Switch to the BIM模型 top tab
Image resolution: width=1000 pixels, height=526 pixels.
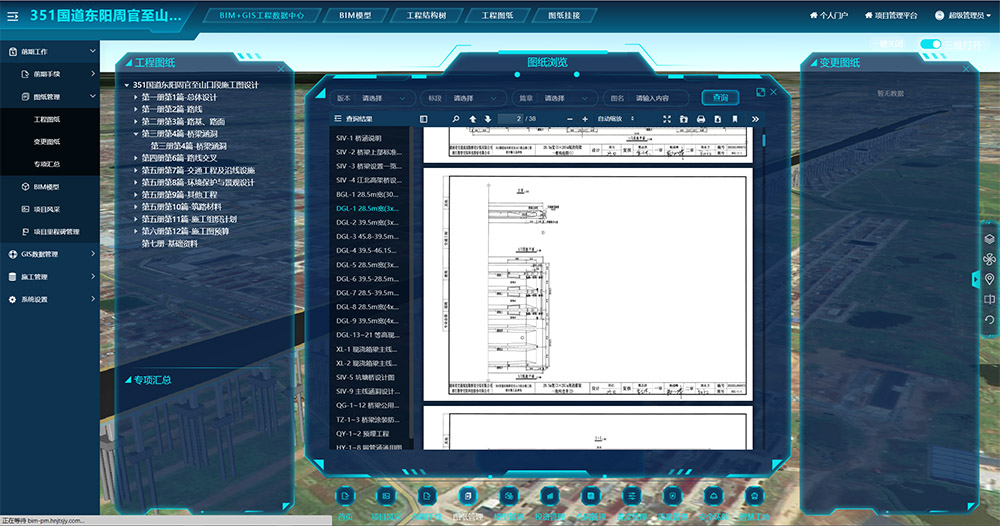(353, 16)
